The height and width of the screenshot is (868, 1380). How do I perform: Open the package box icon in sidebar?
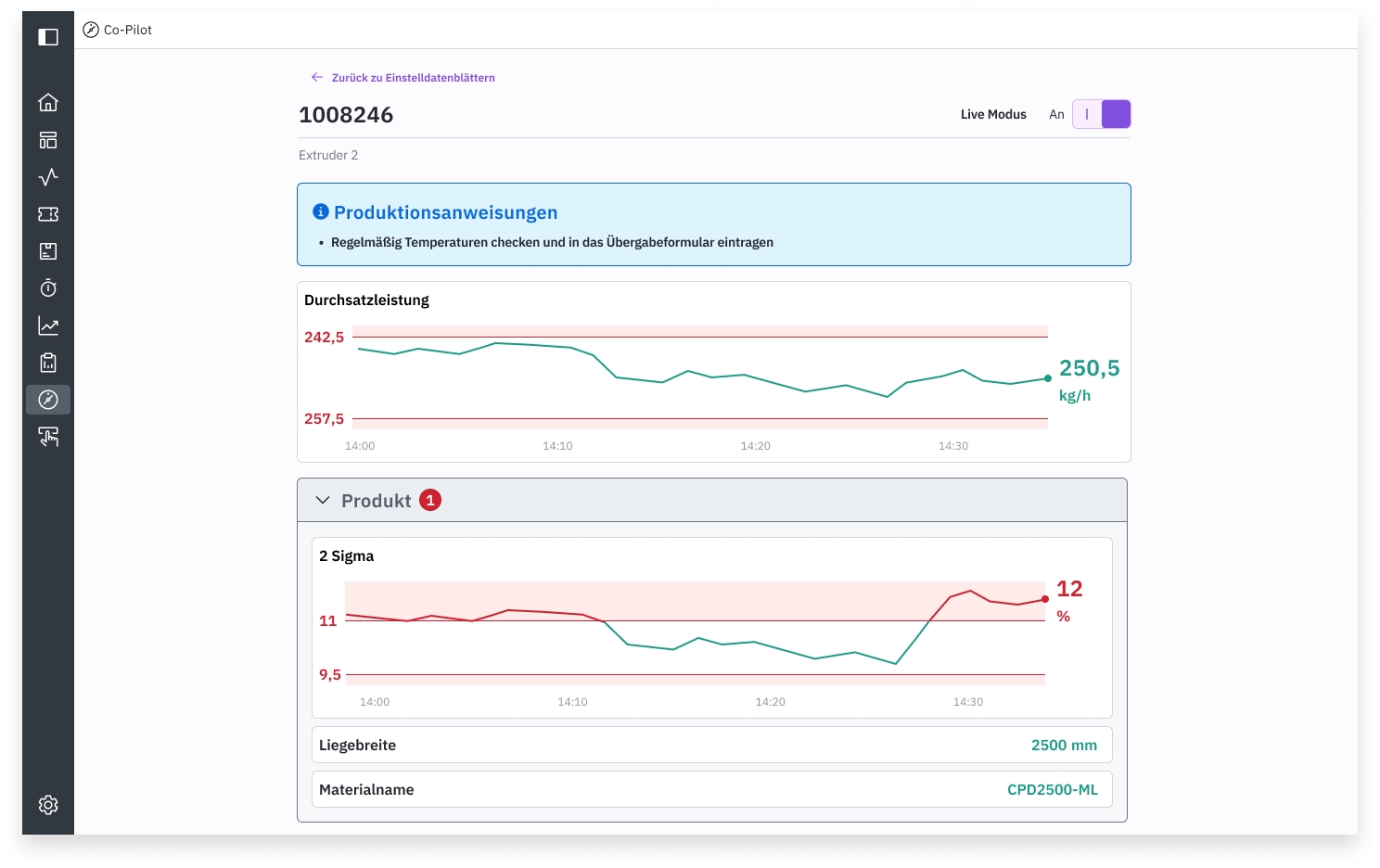click(48, 251)
